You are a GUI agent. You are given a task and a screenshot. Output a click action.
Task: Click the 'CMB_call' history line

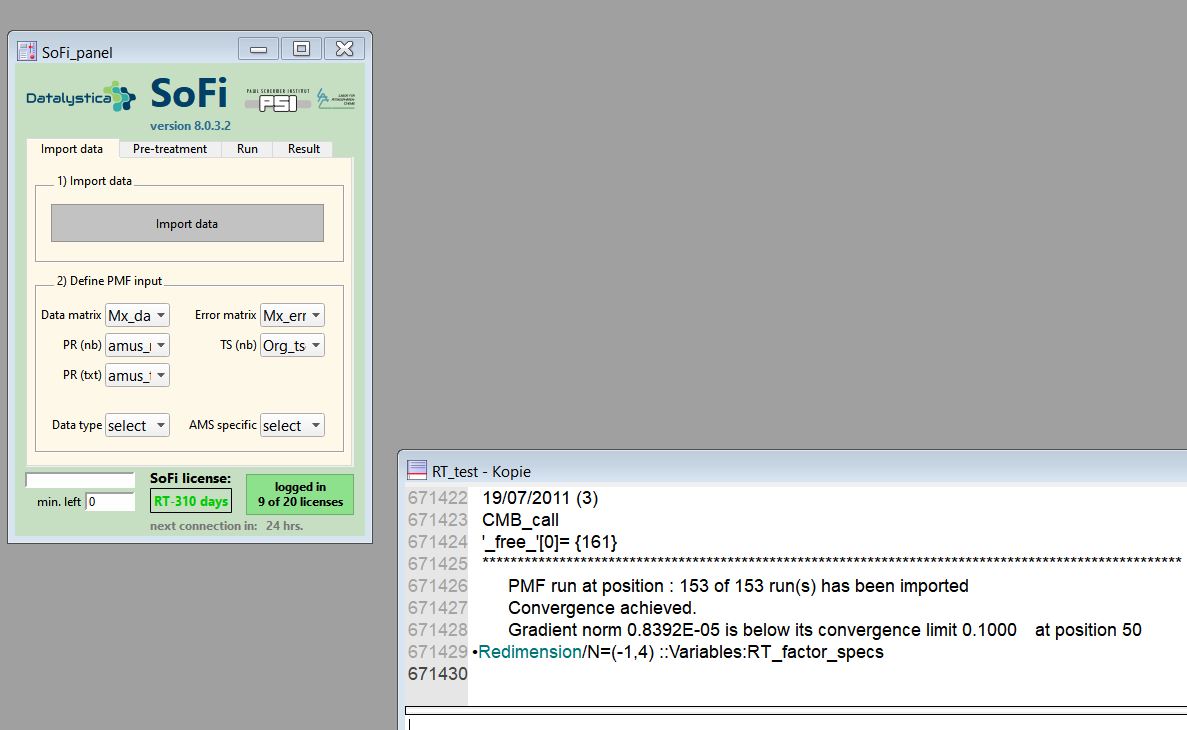point(521,520)
